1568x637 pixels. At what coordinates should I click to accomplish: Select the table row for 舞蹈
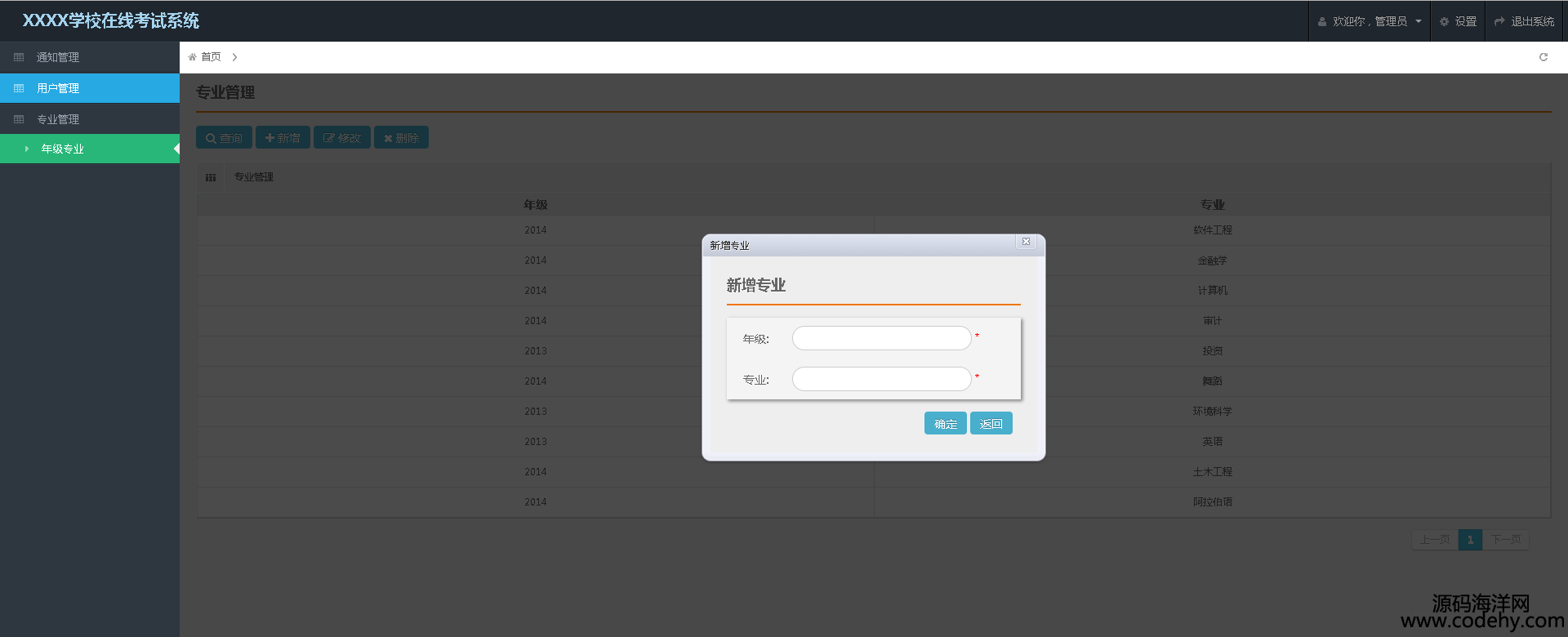(x=874, y=381)
